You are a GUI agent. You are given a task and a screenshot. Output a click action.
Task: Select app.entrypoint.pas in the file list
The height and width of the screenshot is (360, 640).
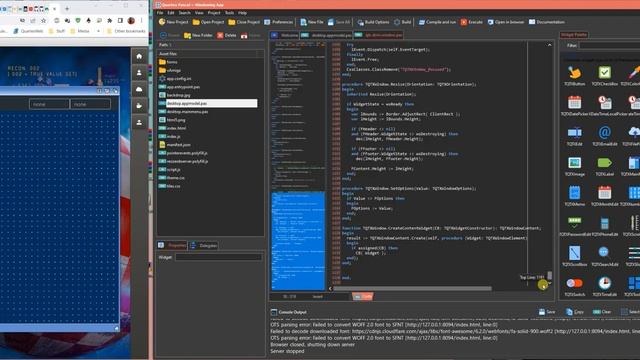179,87
